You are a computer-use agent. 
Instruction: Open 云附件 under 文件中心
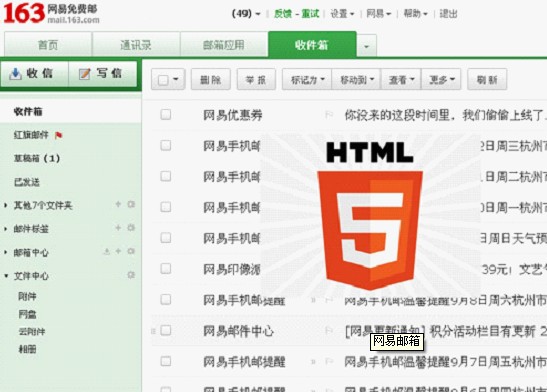pos(32,331)
